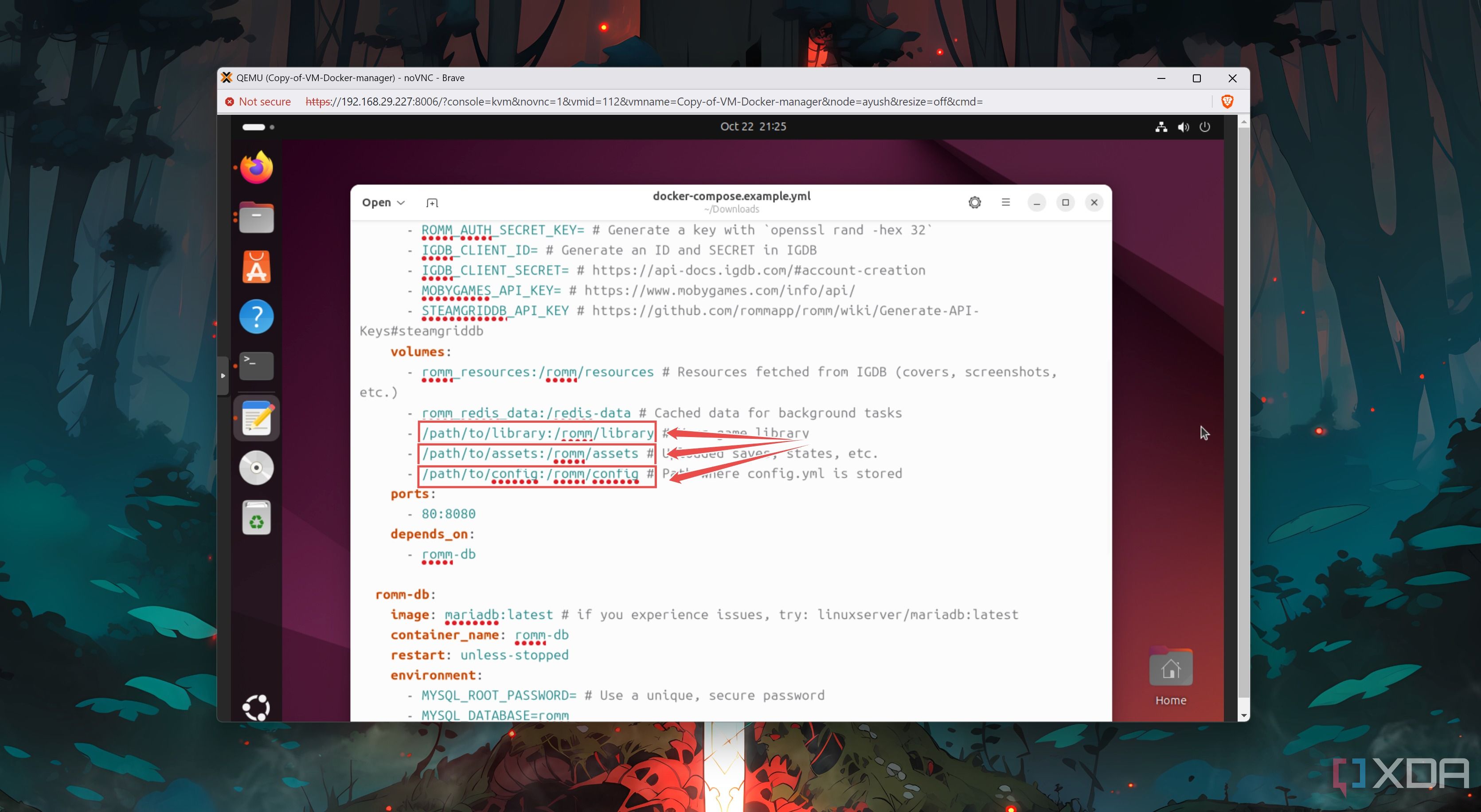Viewport: 1481px width, 812px height.
Task: Open the Open file dropdown
Action: pos(383,203)
